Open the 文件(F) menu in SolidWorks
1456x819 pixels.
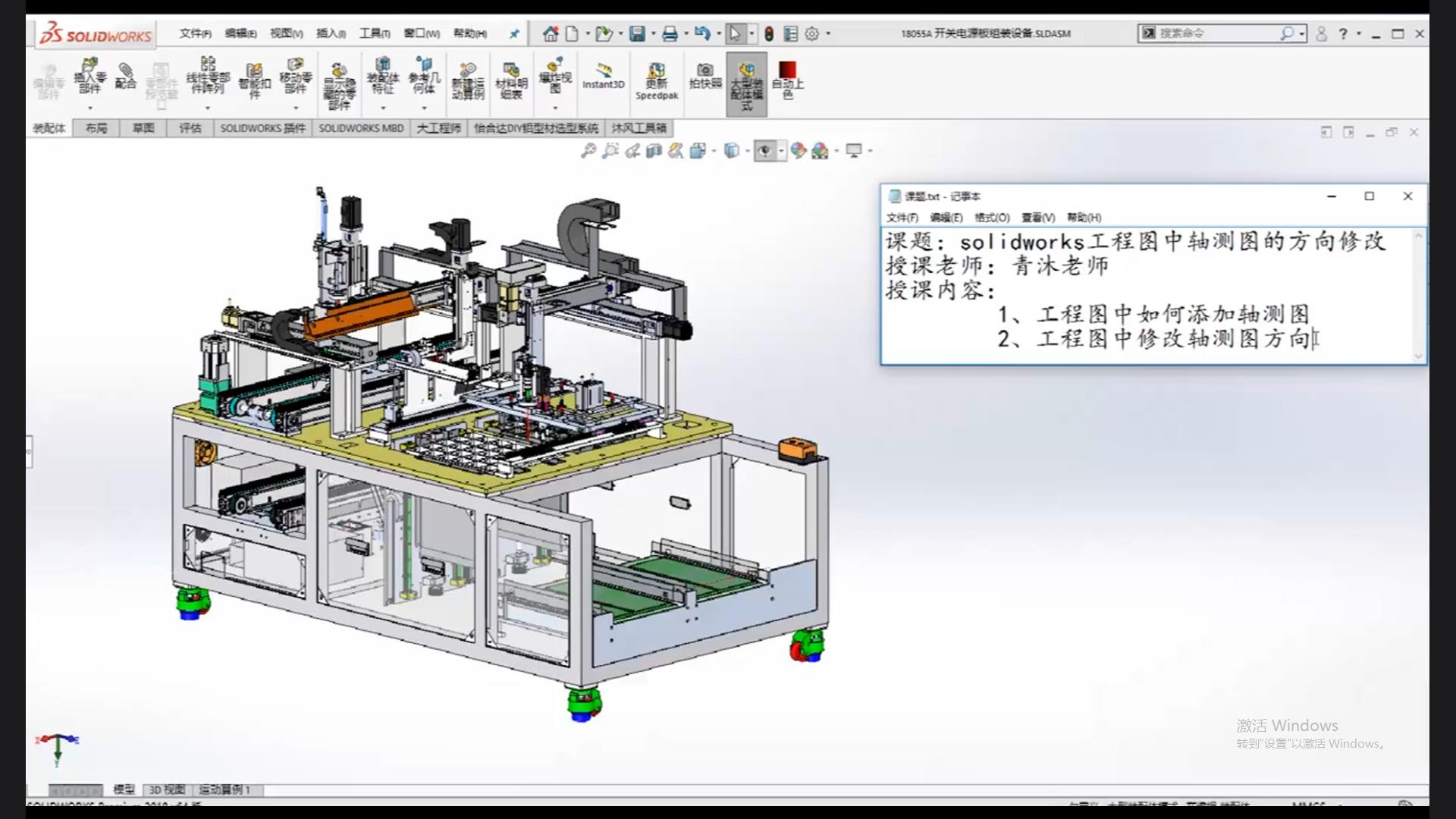tap(196, 33)
